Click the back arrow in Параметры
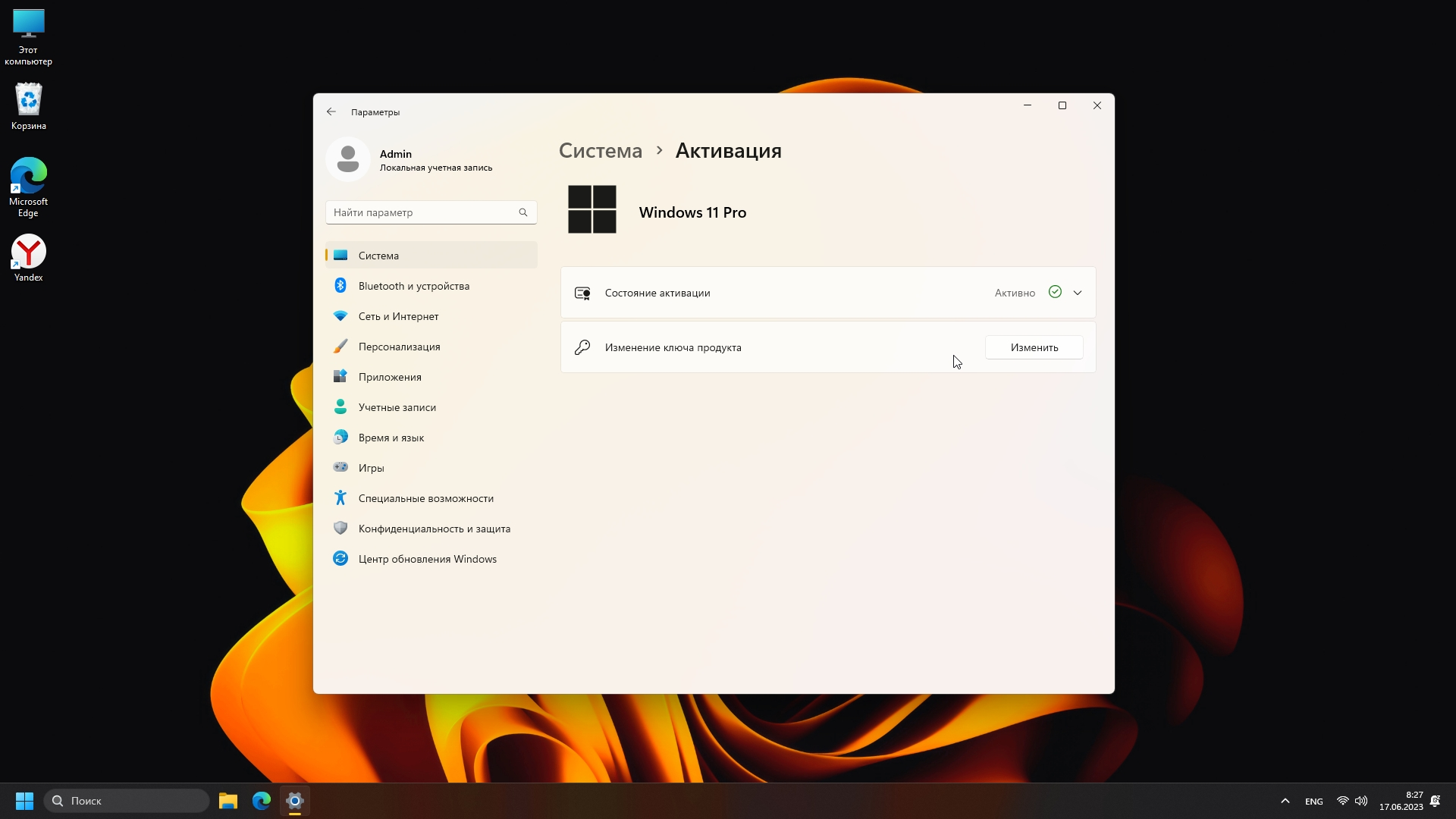Screen dimensions: 1456x819 (x=331, y=111)
